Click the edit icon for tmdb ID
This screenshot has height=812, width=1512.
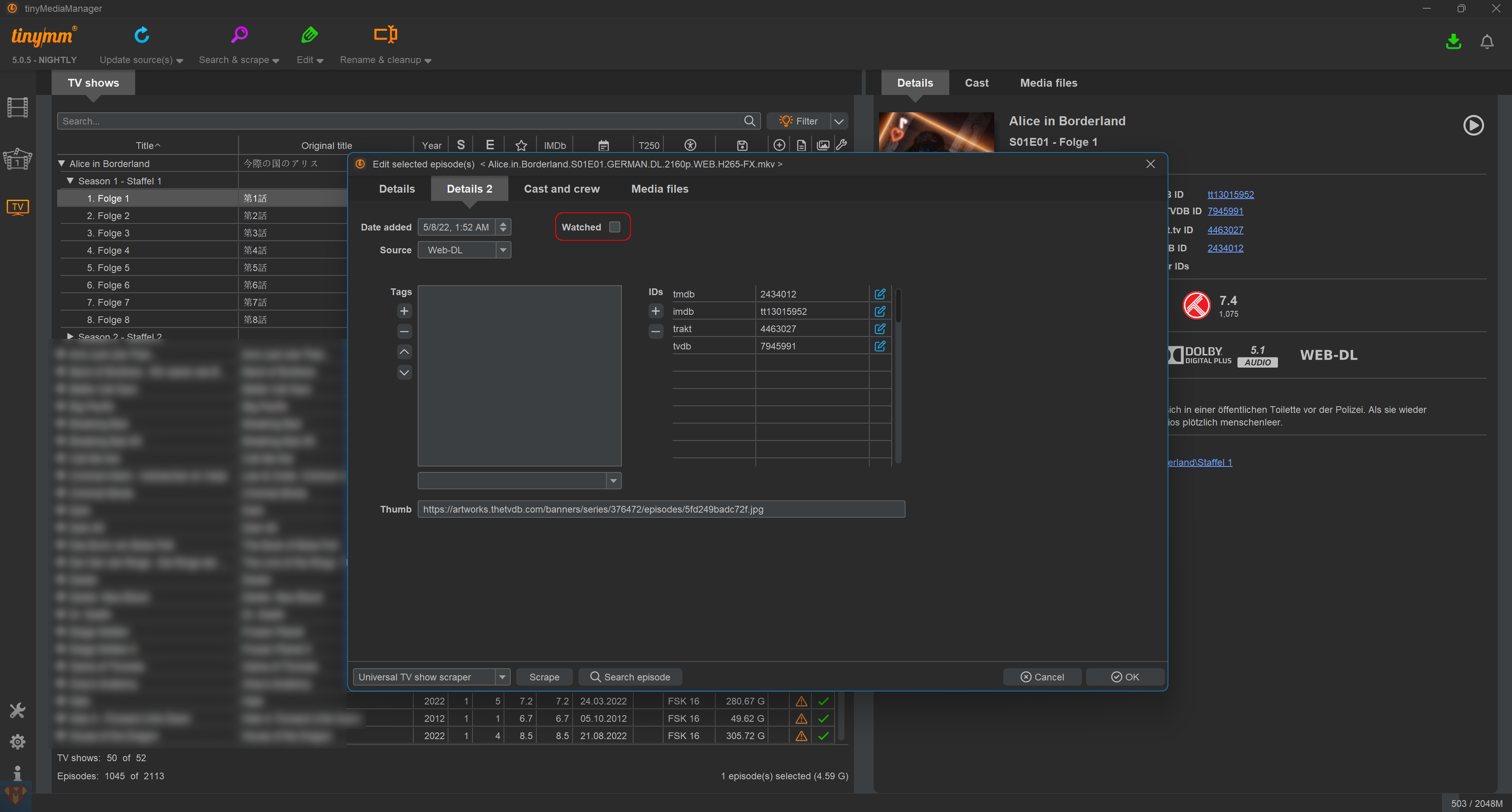pos(879,294)
